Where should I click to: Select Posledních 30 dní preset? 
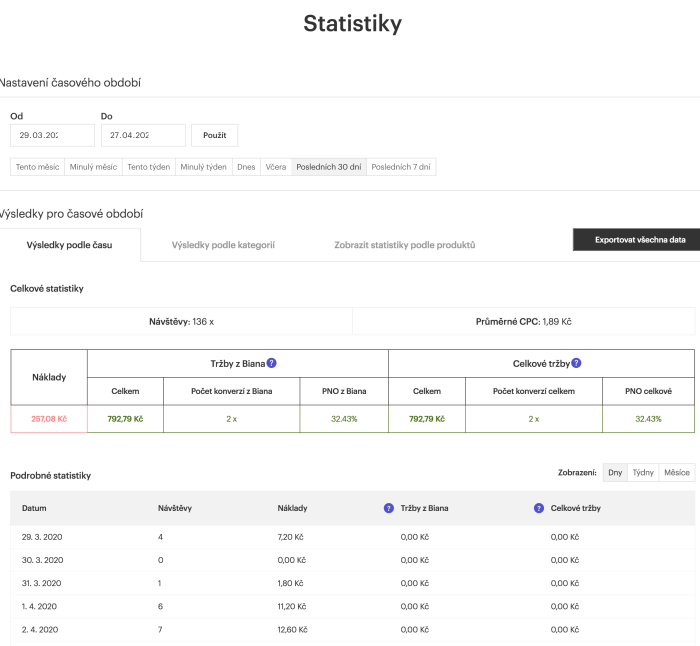[329, 167]
